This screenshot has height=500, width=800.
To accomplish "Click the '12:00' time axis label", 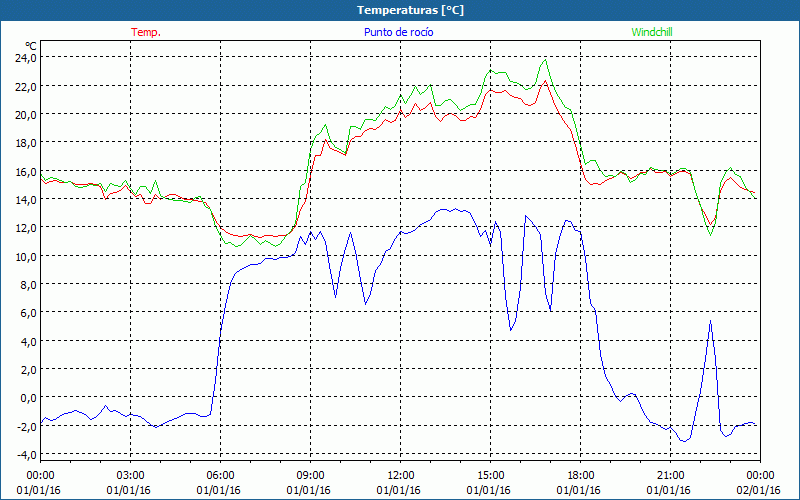I will click(x=401, y=476).
